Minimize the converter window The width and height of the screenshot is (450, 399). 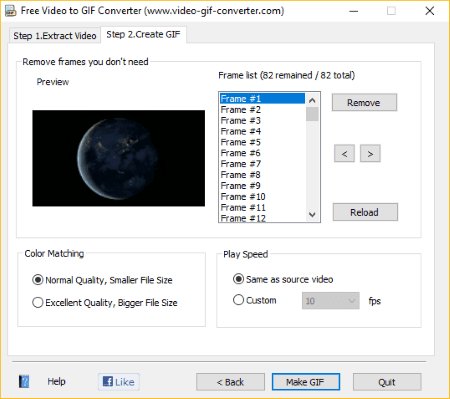[x=354, y=11]
